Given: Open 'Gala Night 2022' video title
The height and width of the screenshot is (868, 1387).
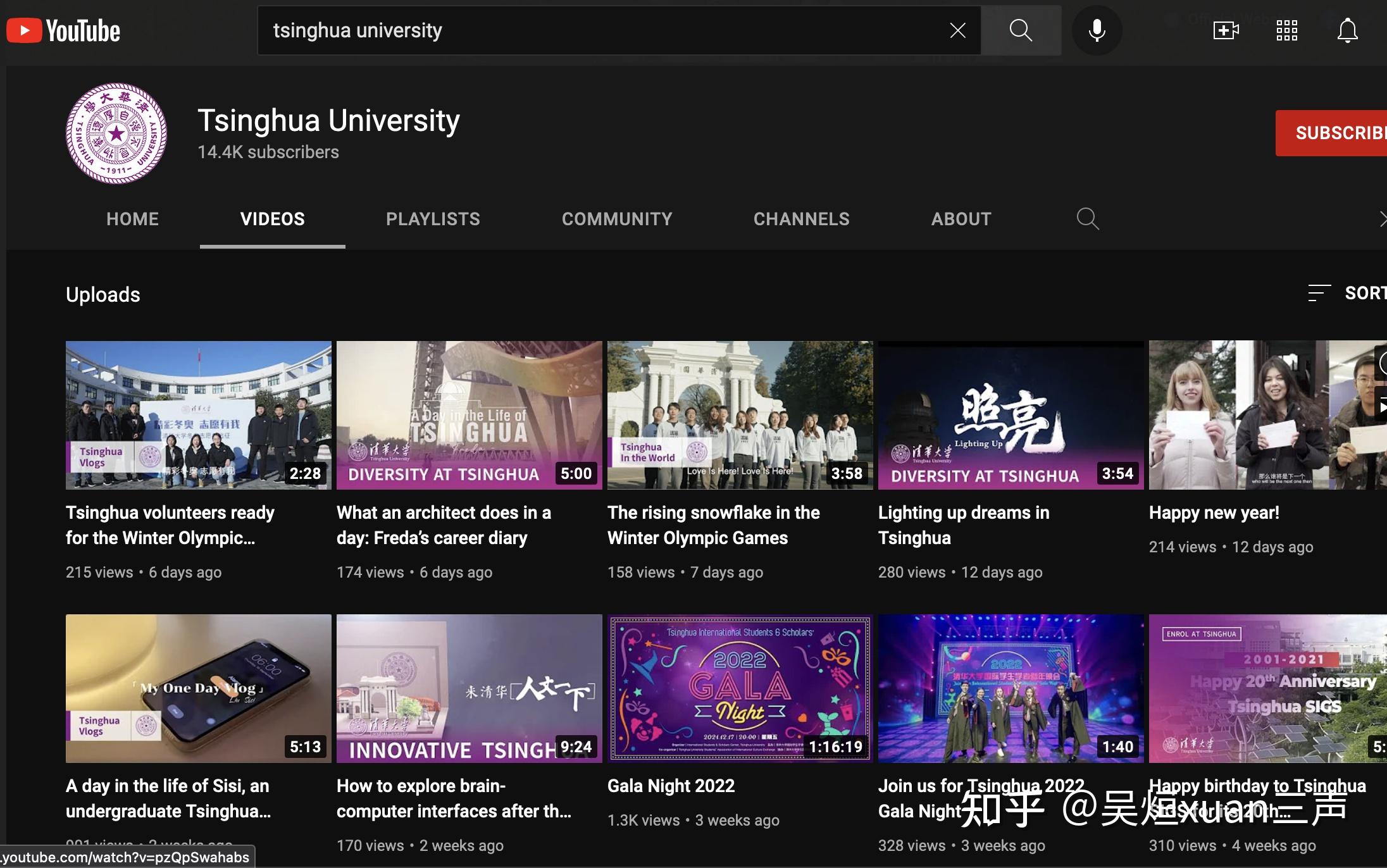Looking at the screenshot, I should point(671,786).
